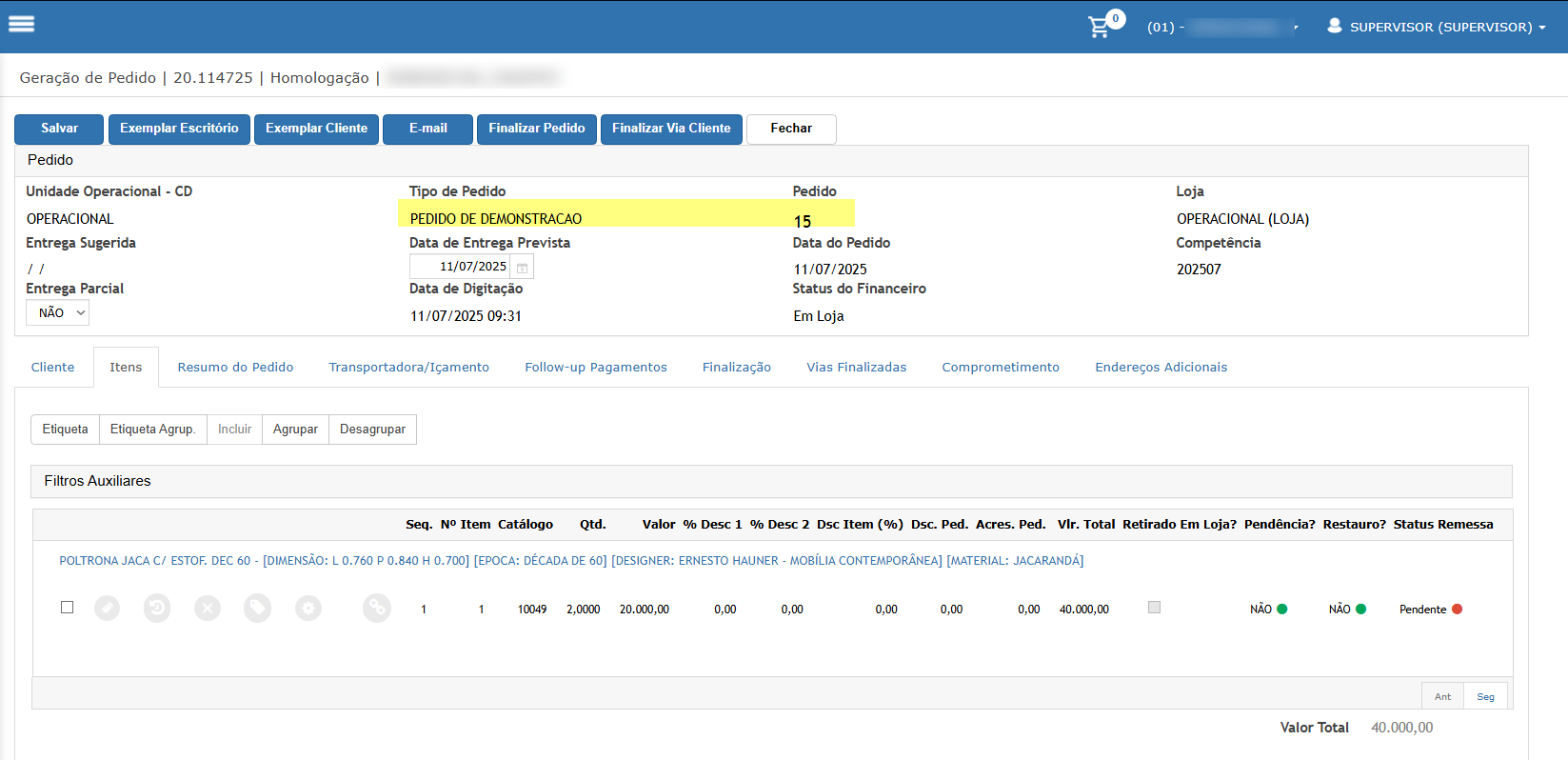The width and height of the screenshot is (1568, 760).
Task: Expand the (01) store selector dropdown
Action: 1222,27
